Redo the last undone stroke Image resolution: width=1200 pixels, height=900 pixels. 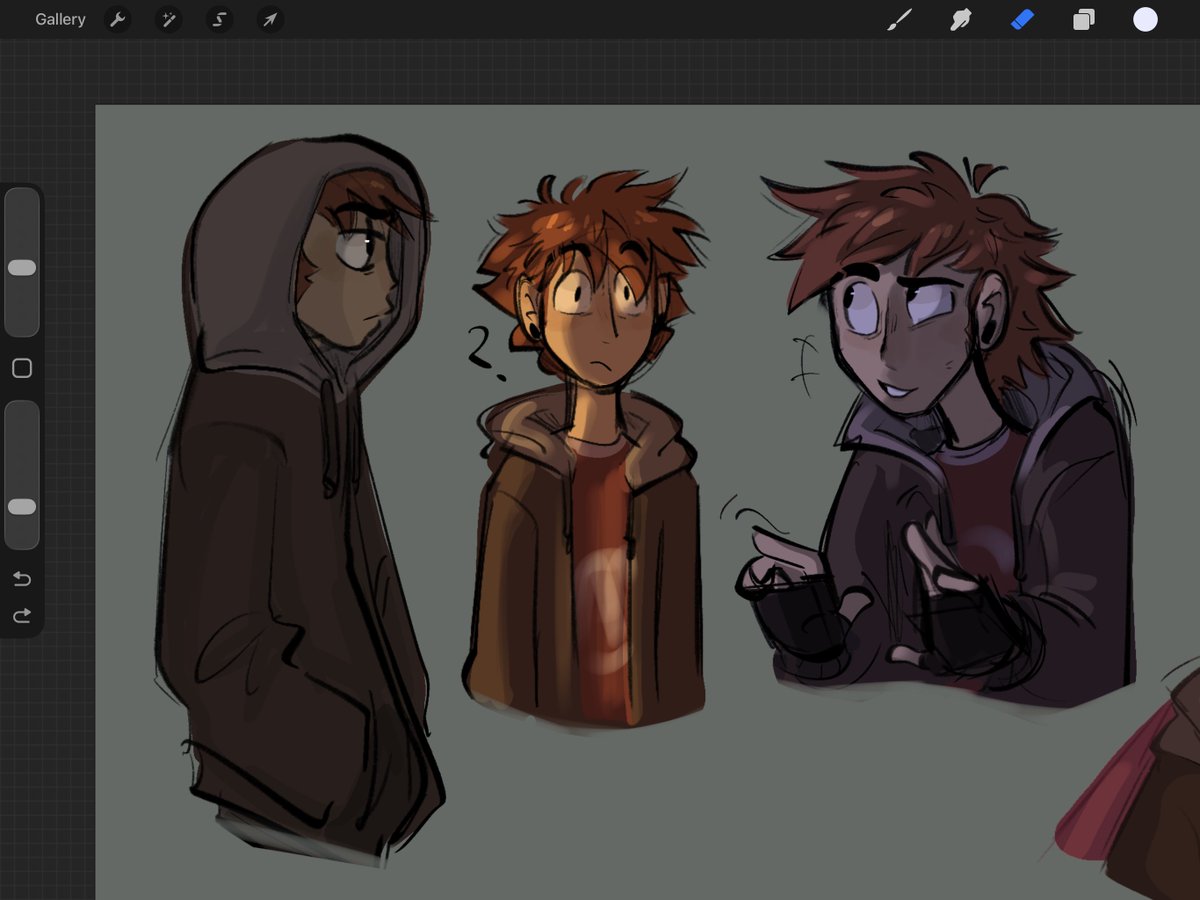22,616
